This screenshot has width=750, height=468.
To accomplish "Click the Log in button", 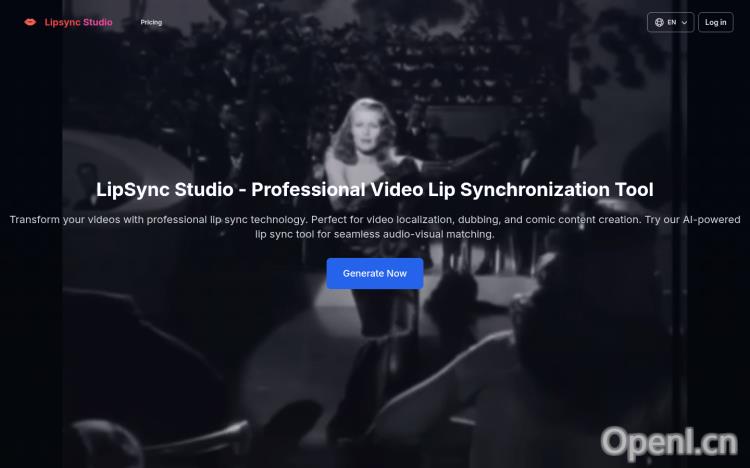I will pos(716,22).
